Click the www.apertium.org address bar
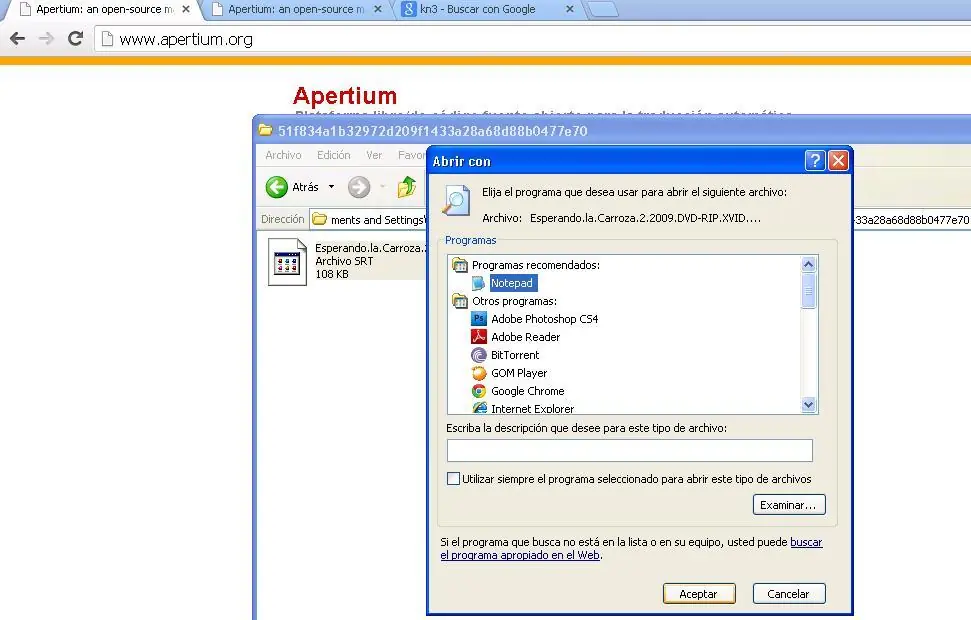971x620 pixels. tap(533, 39)
